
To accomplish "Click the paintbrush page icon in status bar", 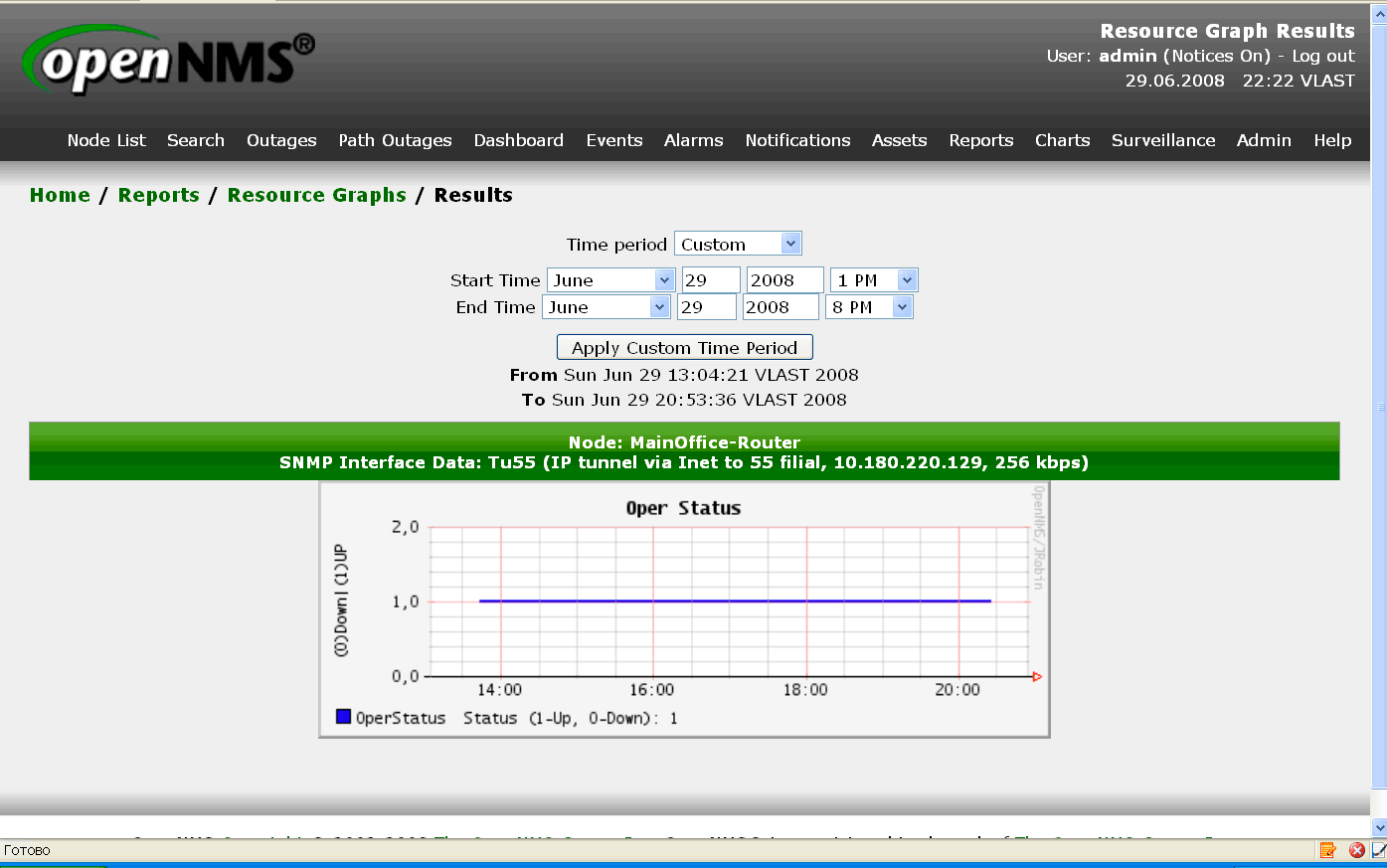I will pos(1379,850).
